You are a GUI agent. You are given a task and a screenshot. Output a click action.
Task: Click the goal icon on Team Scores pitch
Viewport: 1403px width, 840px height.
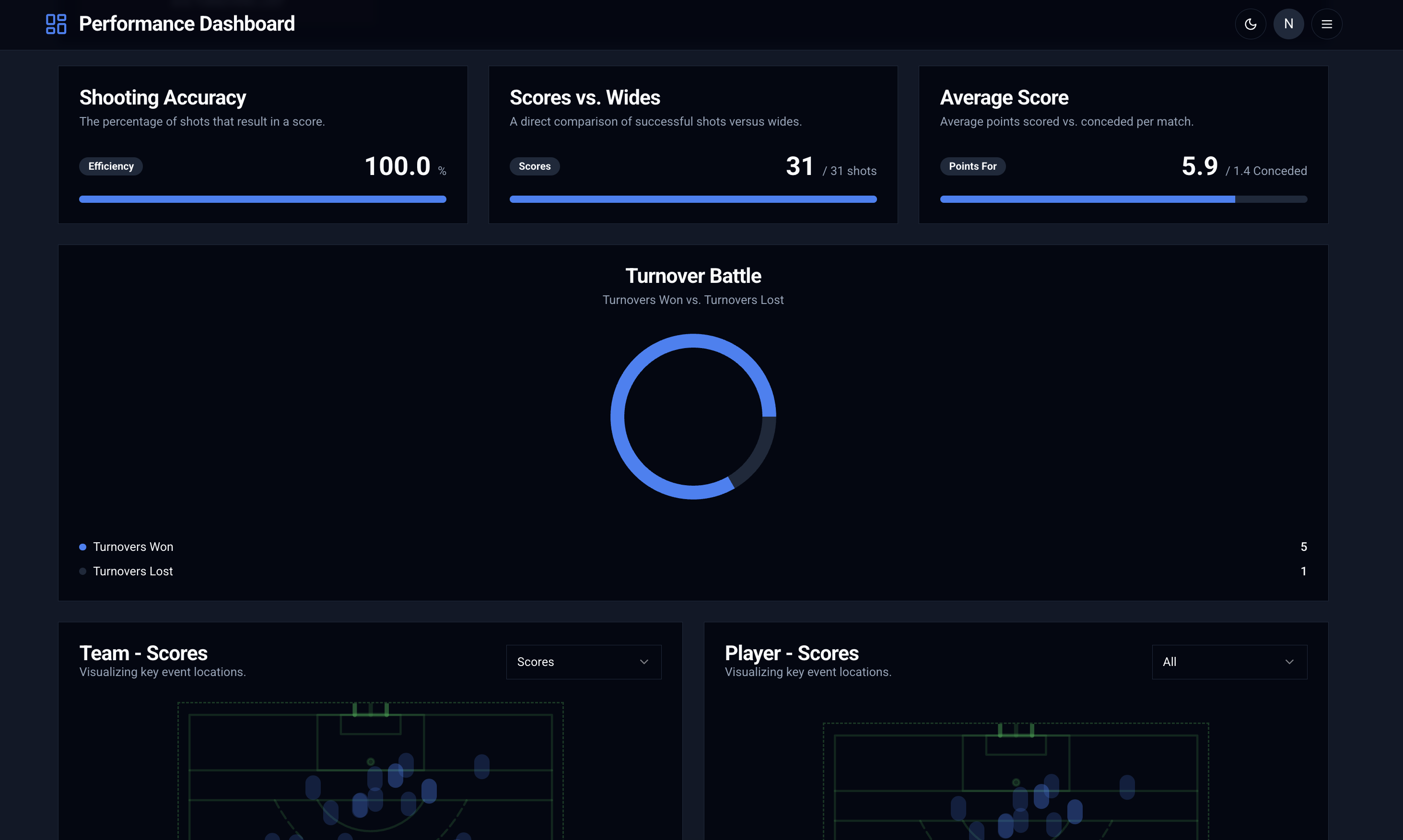pos(370,710)
